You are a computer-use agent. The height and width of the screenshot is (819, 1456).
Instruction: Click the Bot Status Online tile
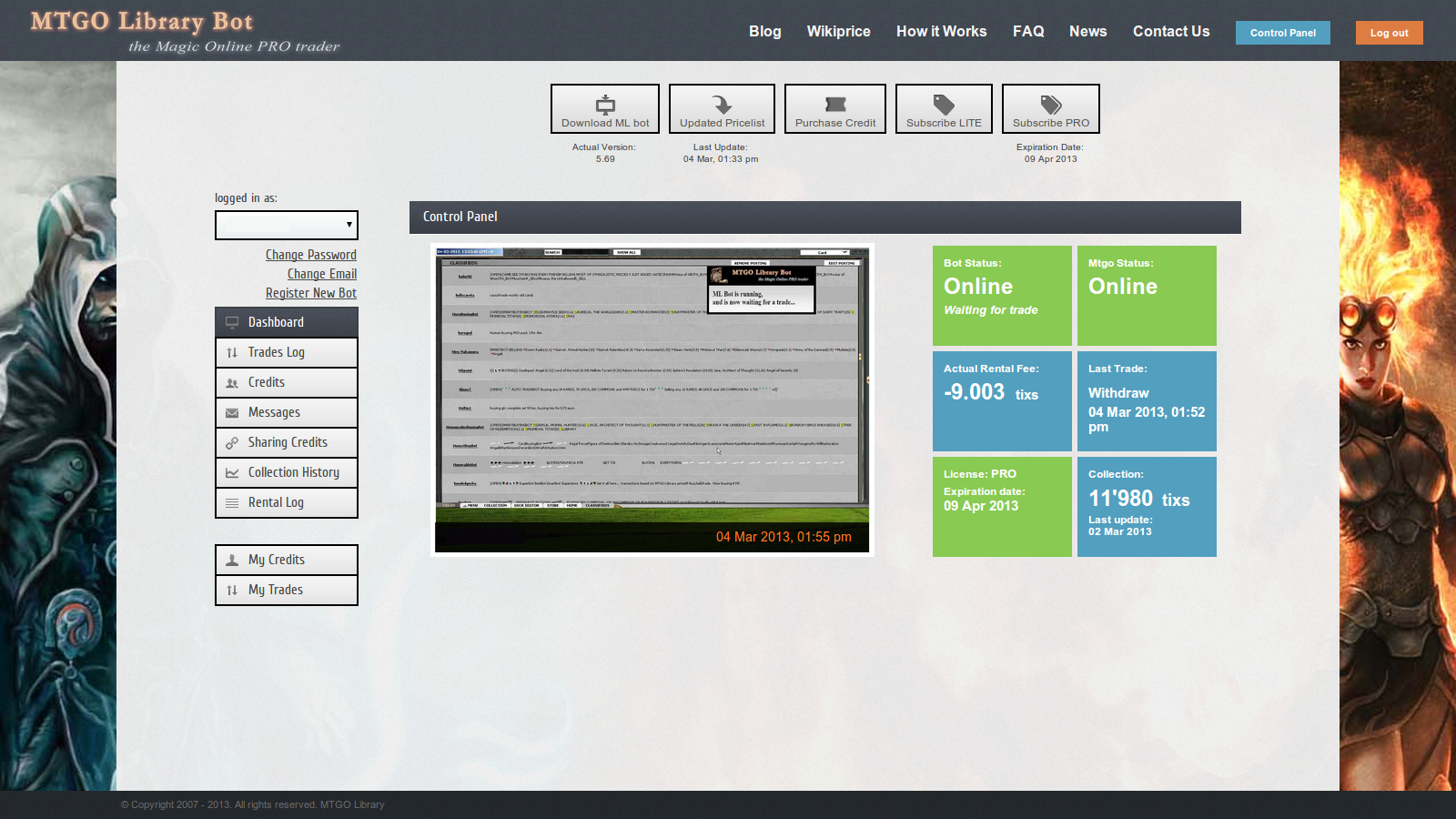coord(1002,296)
